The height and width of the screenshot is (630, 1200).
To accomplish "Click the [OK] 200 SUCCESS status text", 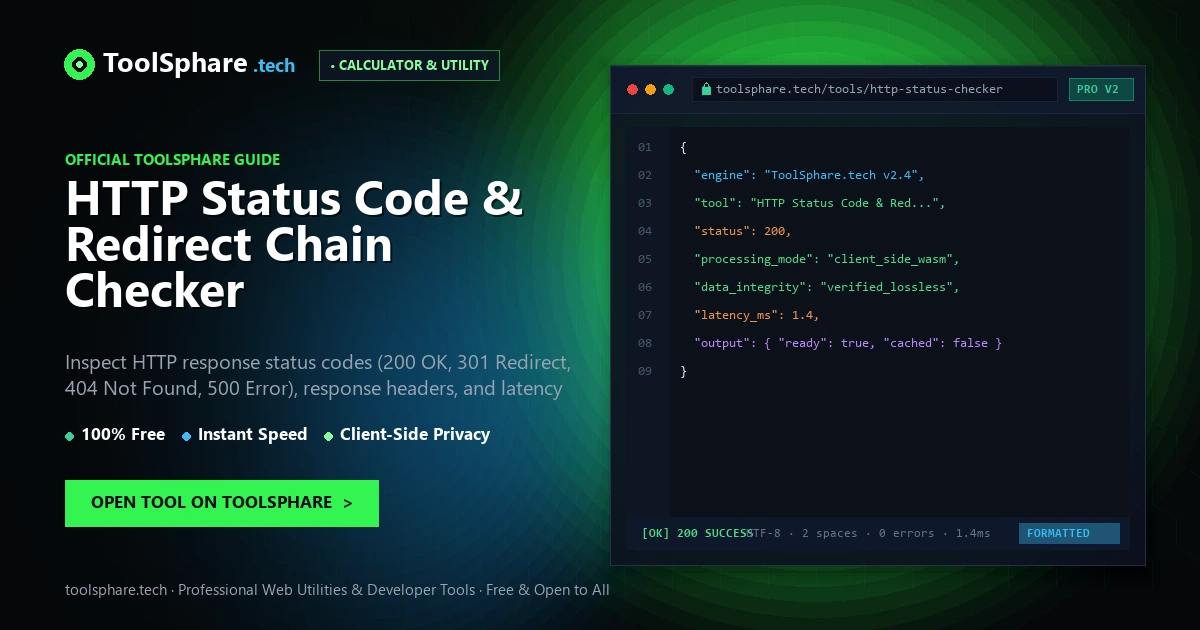I will [697, 533].
